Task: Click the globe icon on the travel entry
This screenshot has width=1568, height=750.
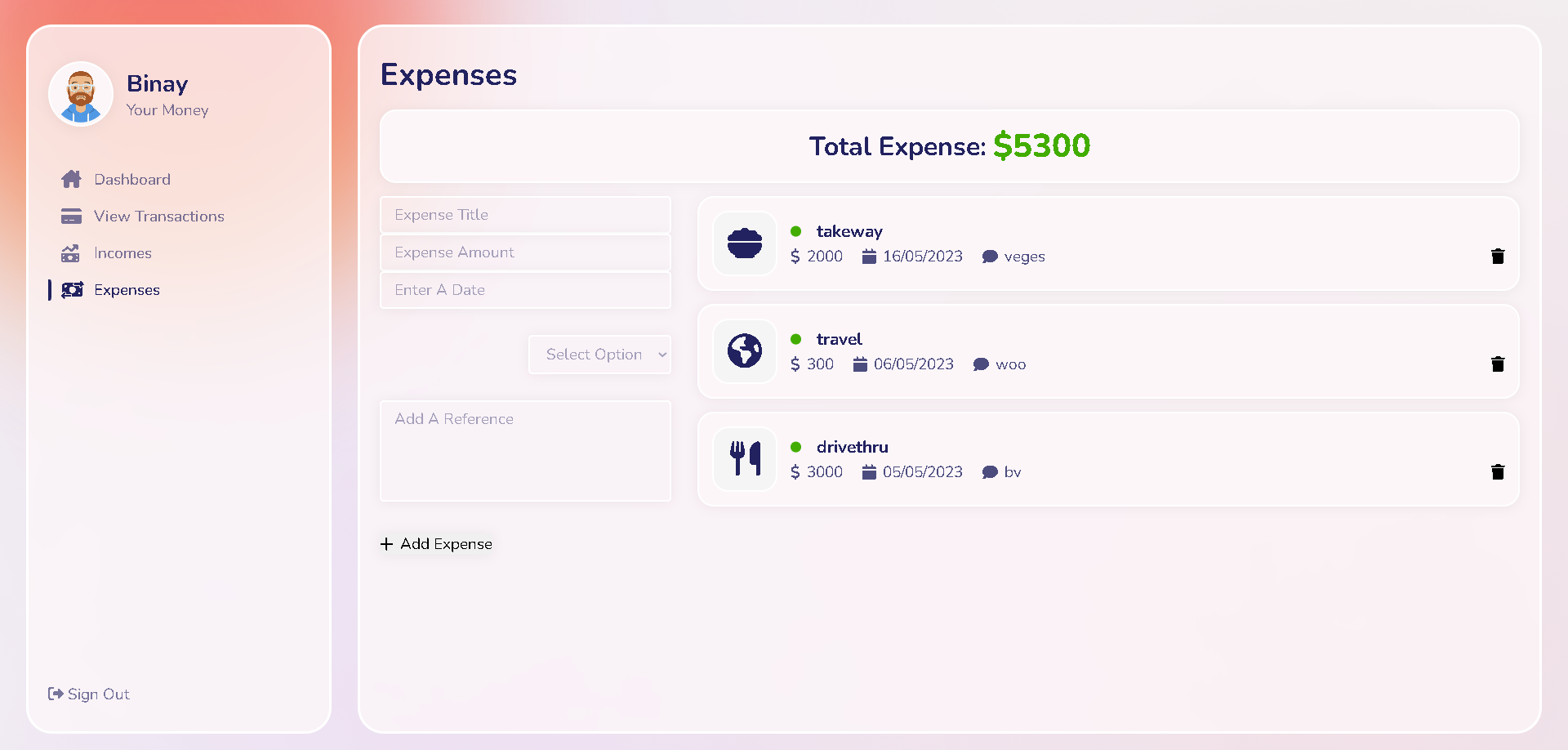Action: click(x=744, y=351)
